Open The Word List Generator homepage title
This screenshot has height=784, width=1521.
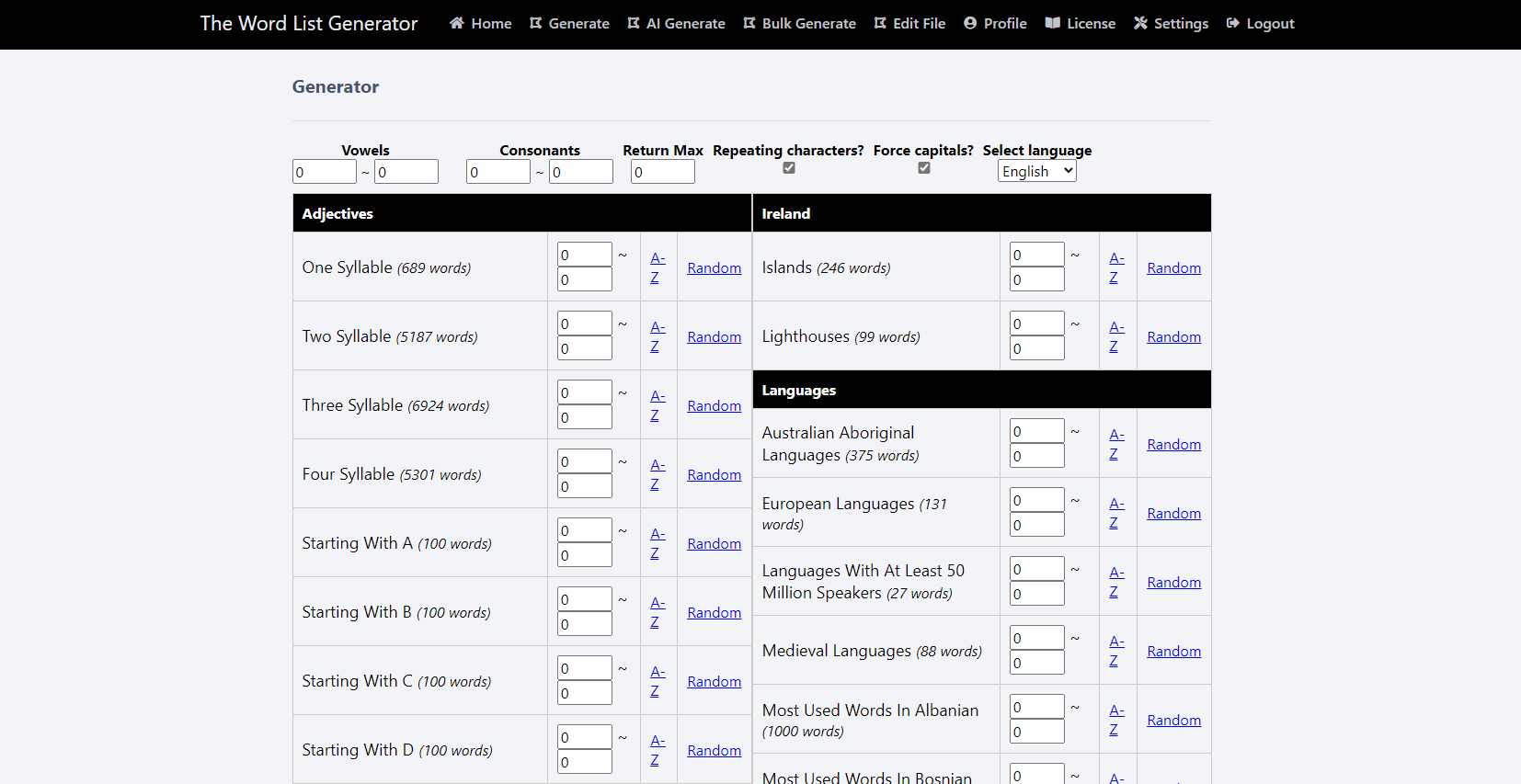tap(309, 24)
